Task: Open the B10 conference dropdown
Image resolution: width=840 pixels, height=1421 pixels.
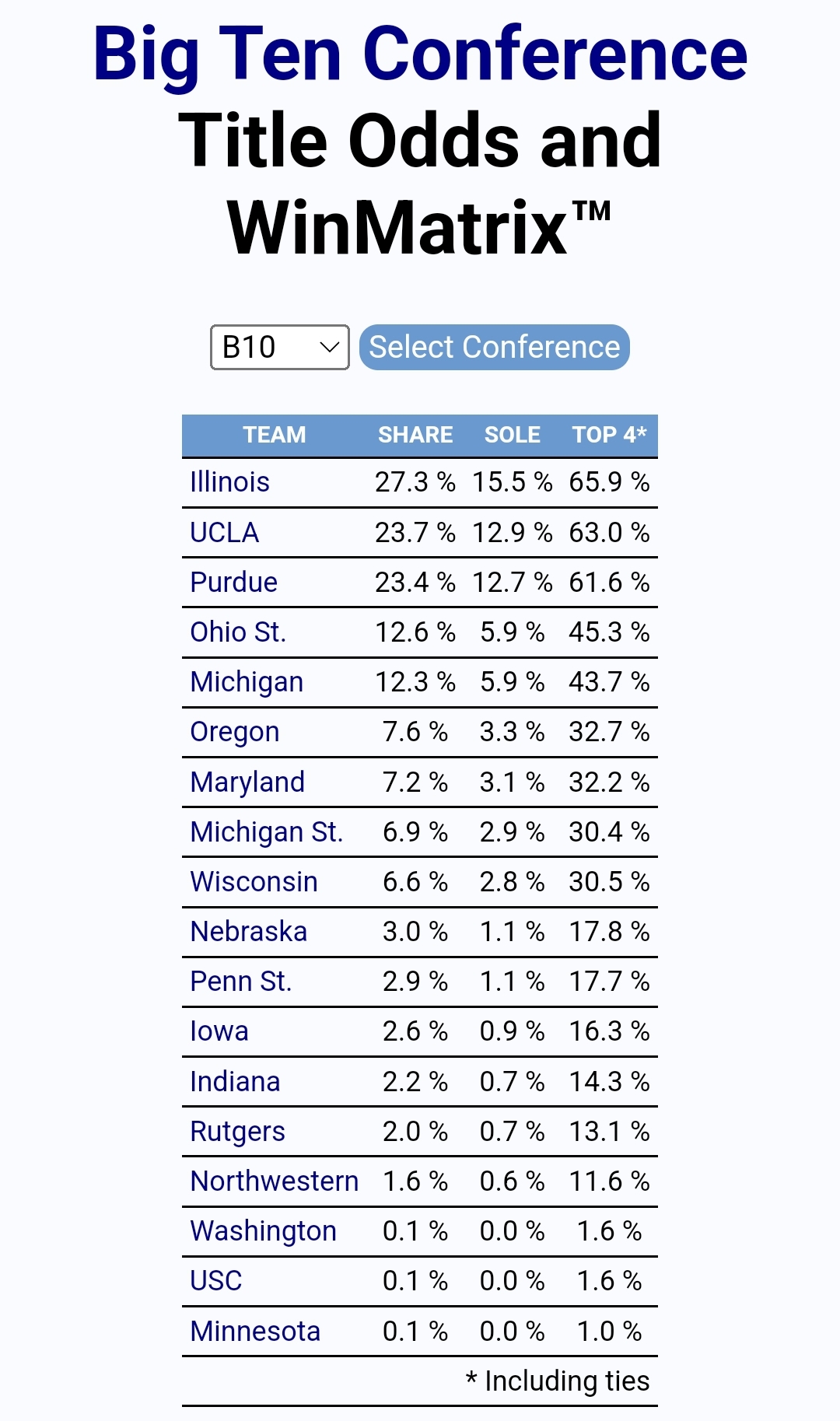Action: pos(279,347)
